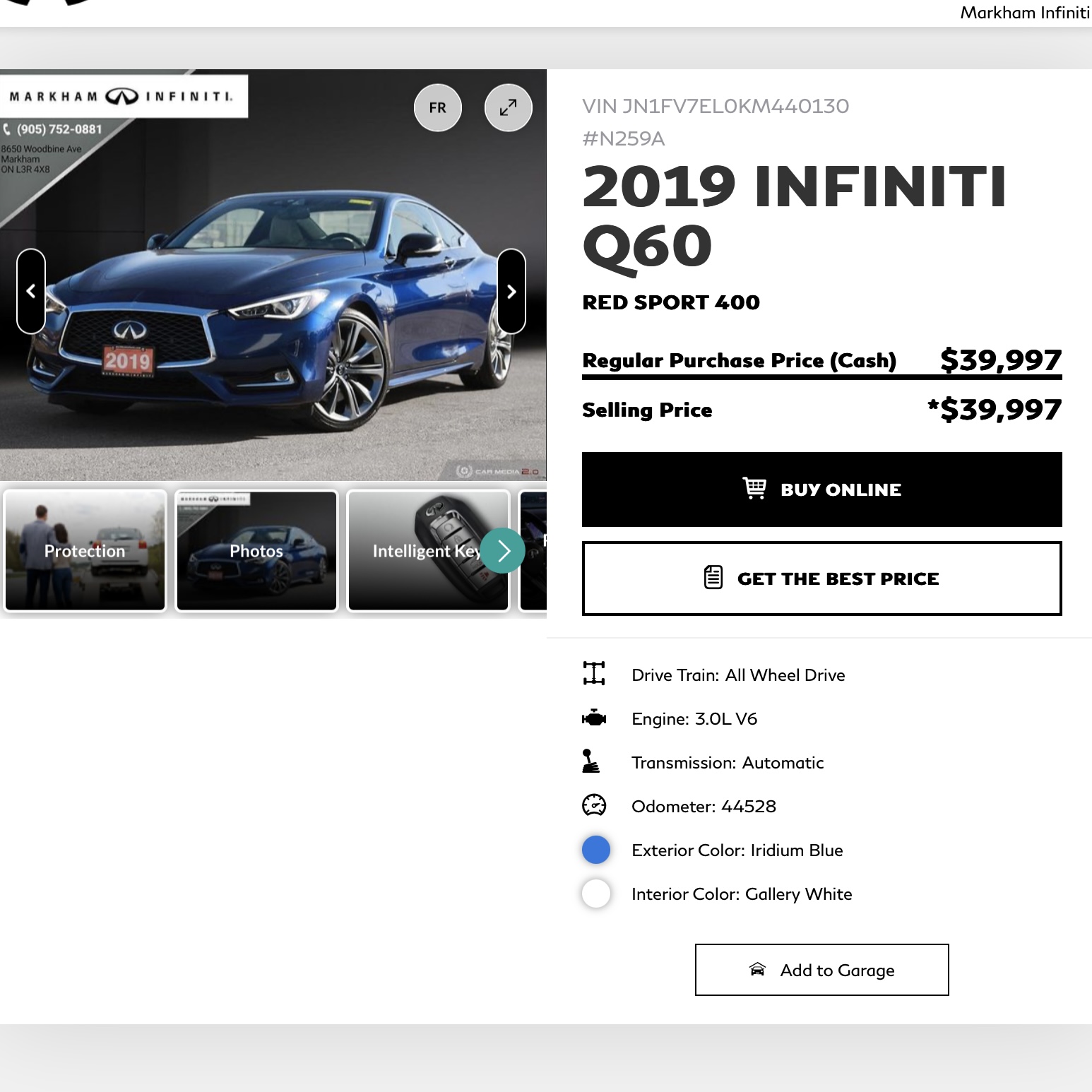Viewport: 1092px width, 1092px height.
Task: Click the fullscreen expand photo icon
Action: point(508,107)
